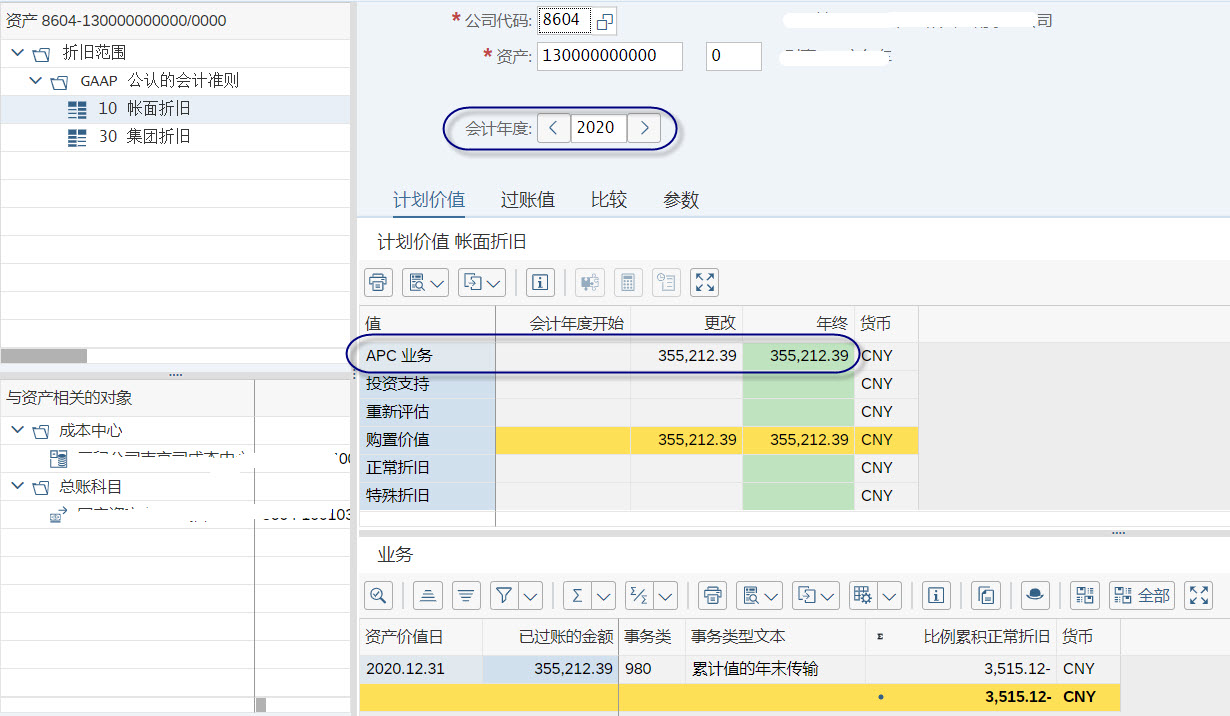Show information in the 业务 toolbar
Screen dimensions: 1230x716
tap(936, 596)
